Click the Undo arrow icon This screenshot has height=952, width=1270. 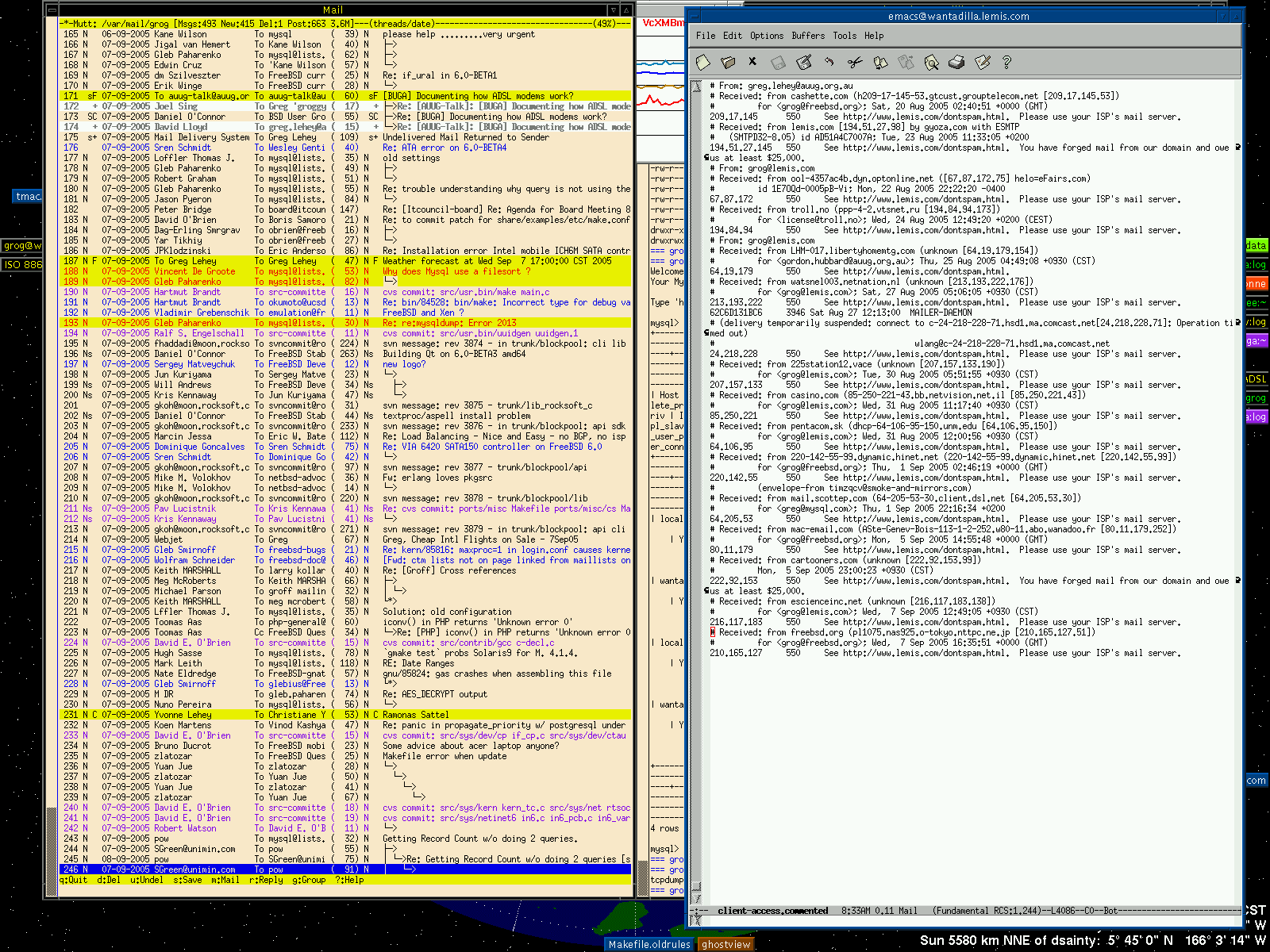[829, 62]
